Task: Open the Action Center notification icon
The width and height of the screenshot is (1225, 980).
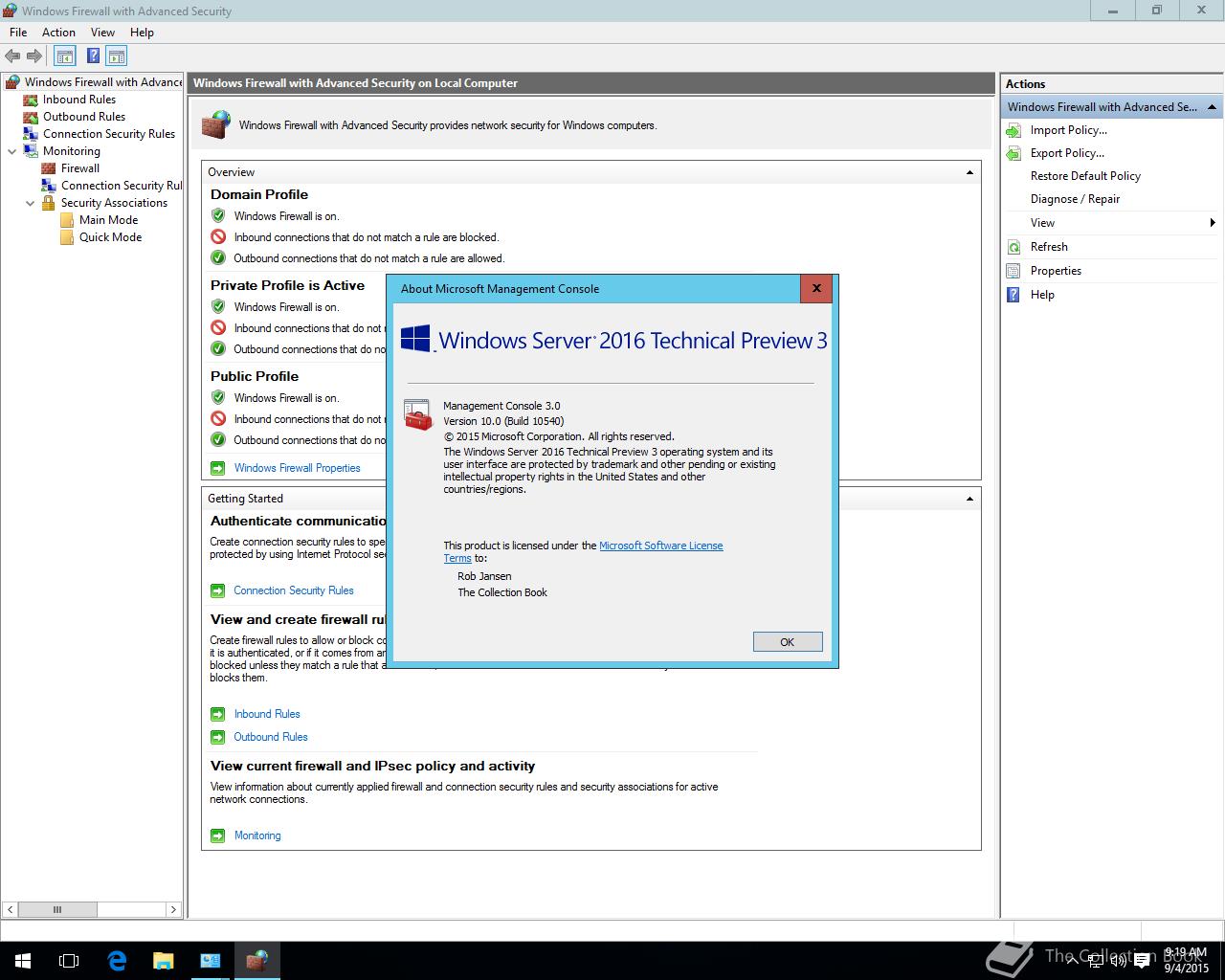Action: 1142,961
